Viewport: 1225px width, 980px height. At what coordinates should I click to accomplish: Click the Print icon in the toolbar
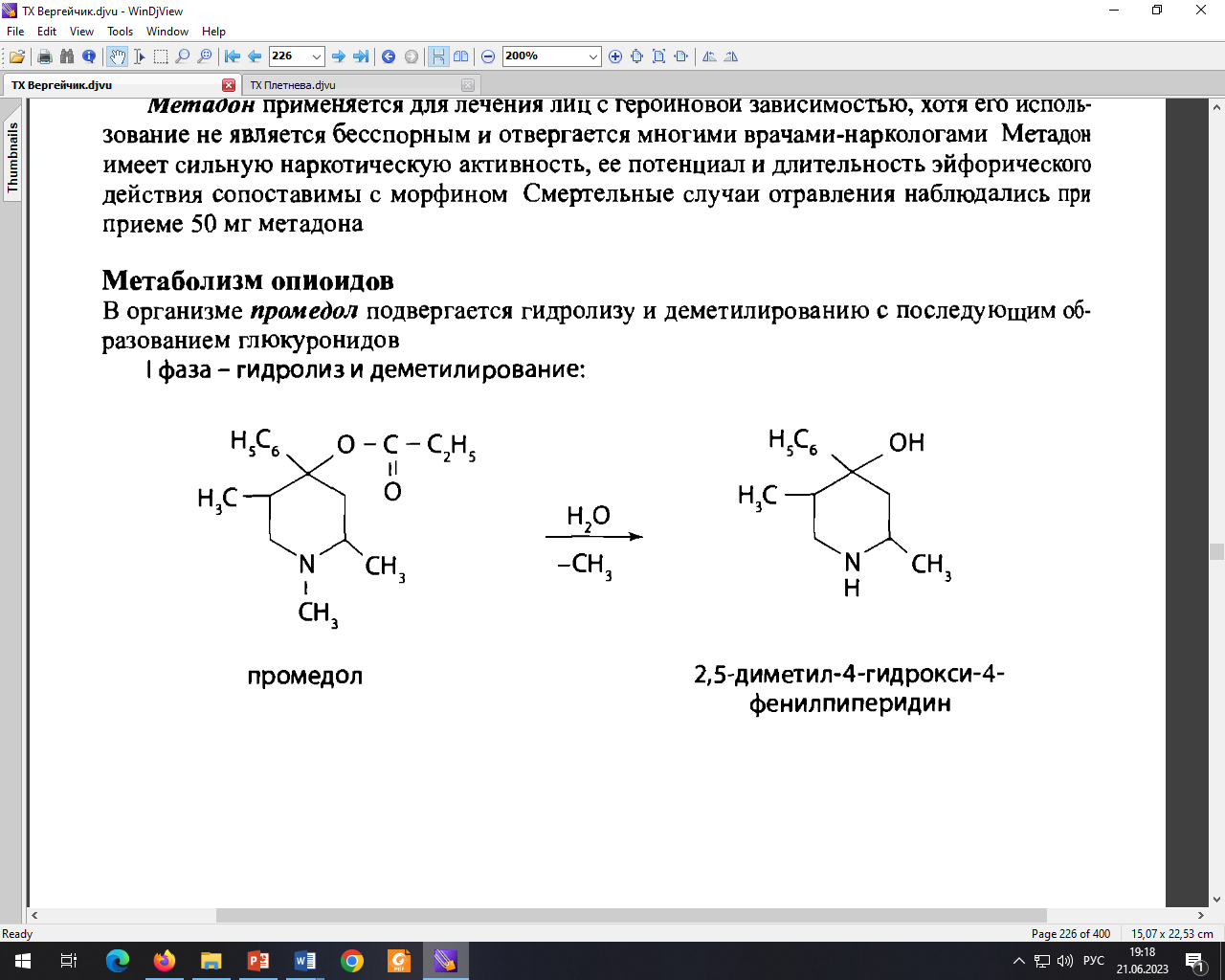tap(44, 56)
